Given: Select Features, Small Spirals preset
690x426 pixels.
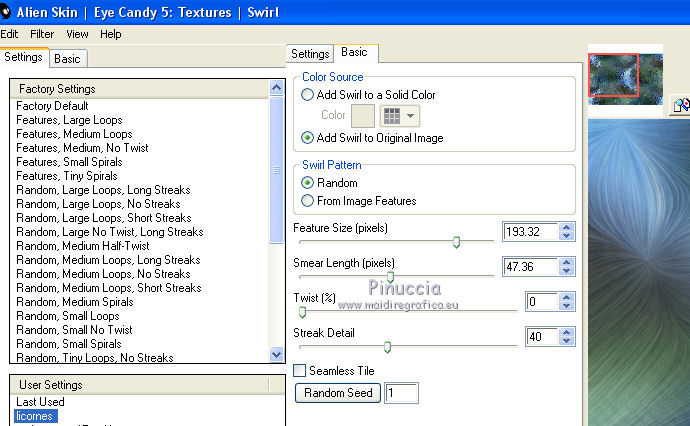Looking at the screenshot, I should (x=69, y=162).
